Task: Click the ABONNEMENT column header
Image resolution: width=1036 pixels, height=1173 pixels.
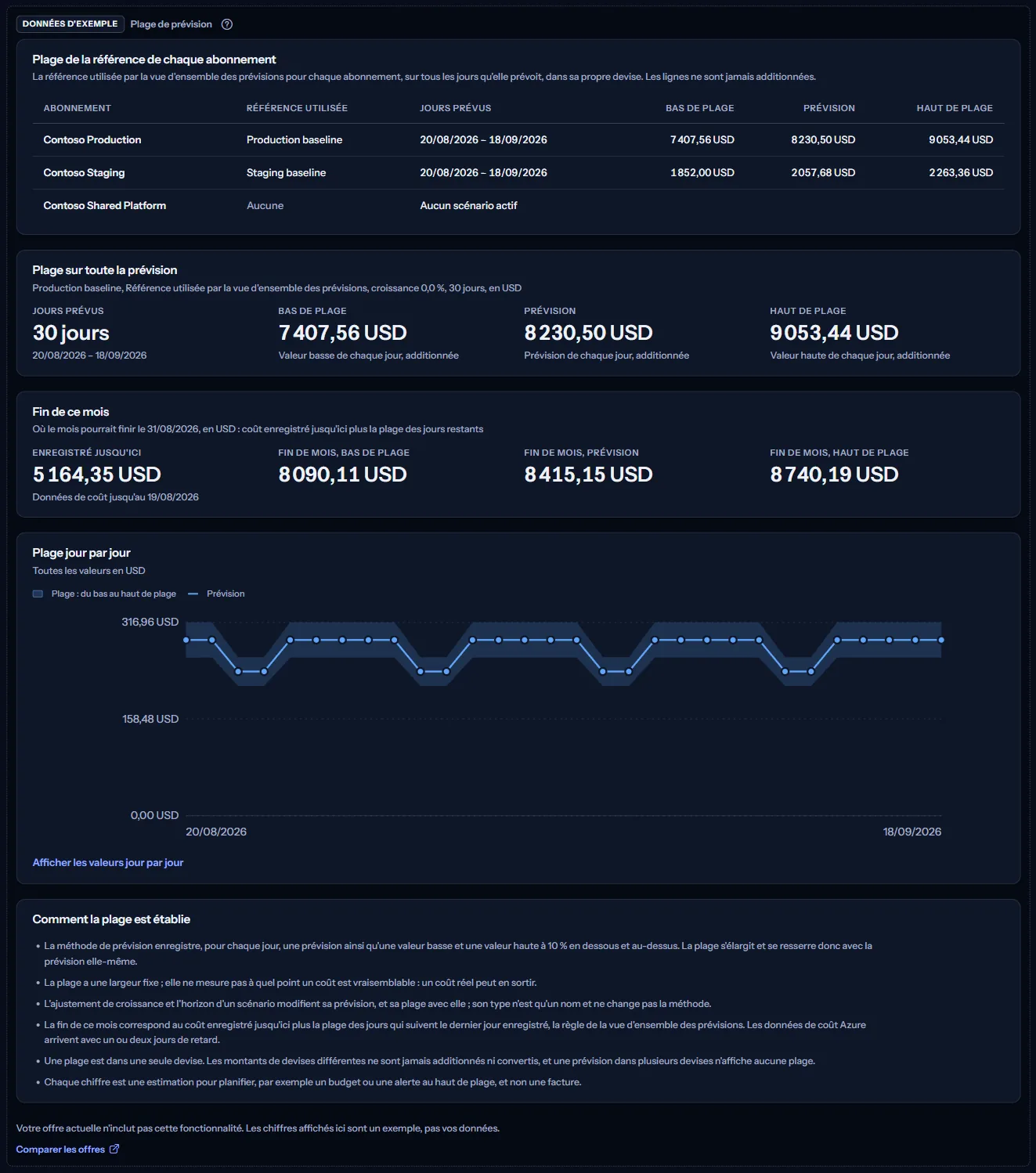Action: [x=77, y=108]
